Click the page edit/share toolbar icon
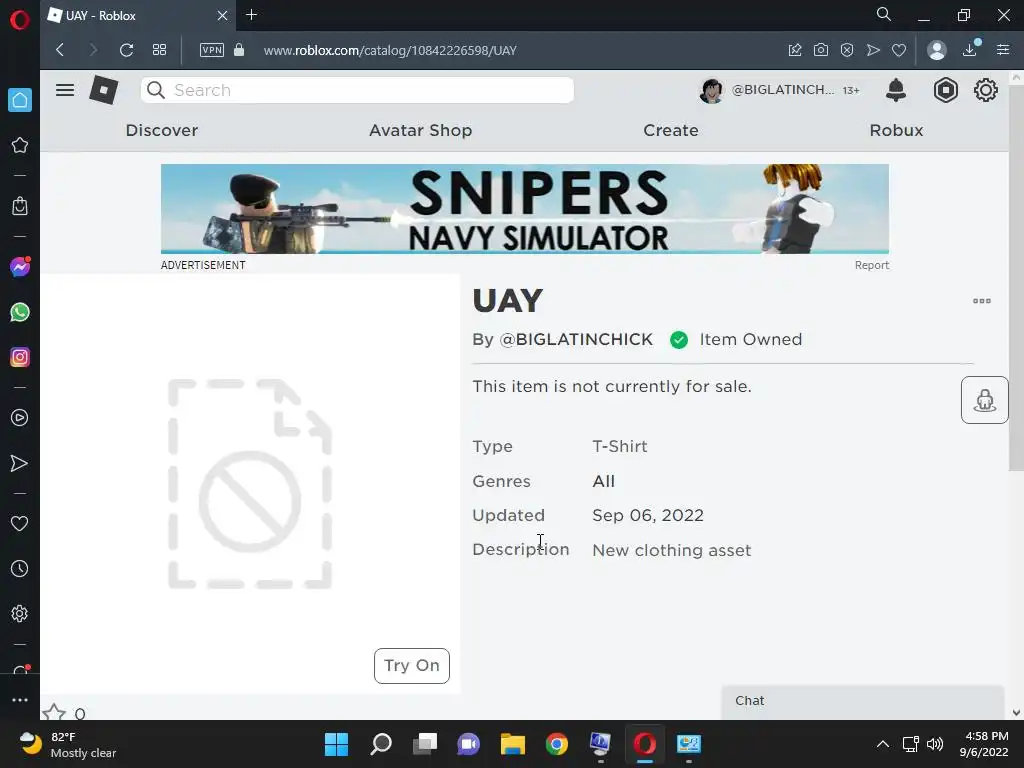 [795, 50]
